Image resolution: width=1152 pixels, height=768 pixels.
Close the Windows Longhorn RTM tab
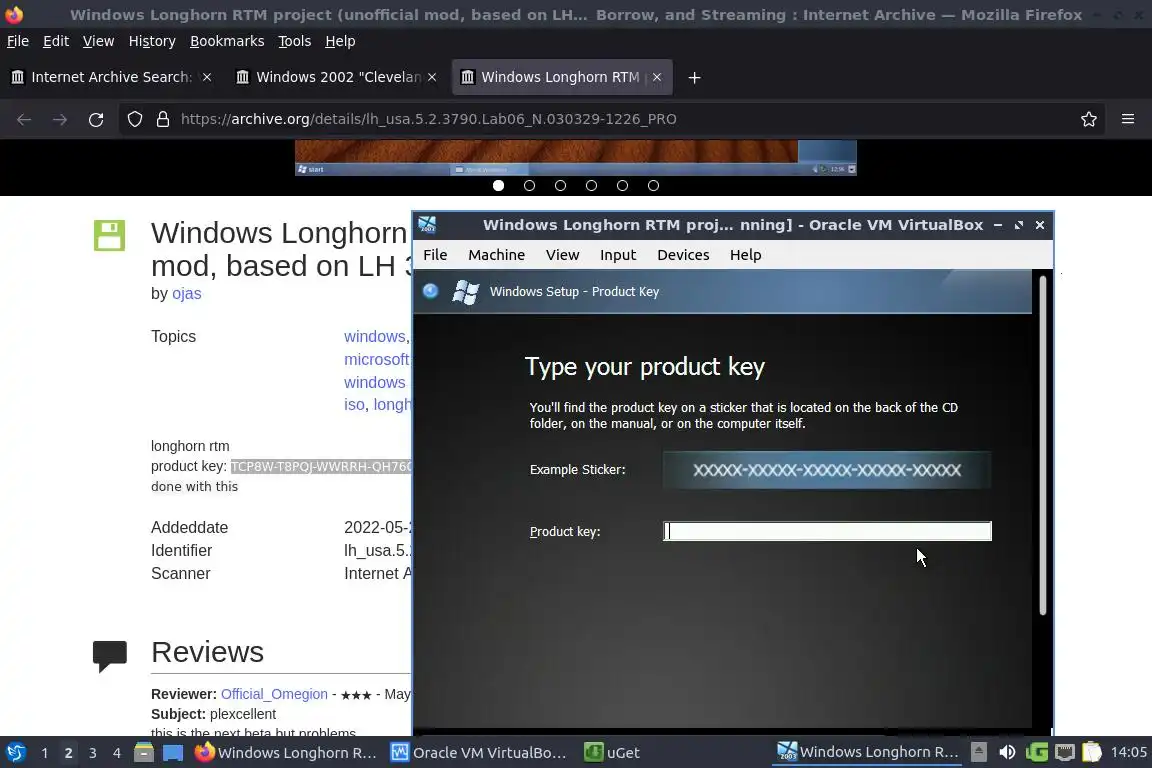click(x=657, y=77)
